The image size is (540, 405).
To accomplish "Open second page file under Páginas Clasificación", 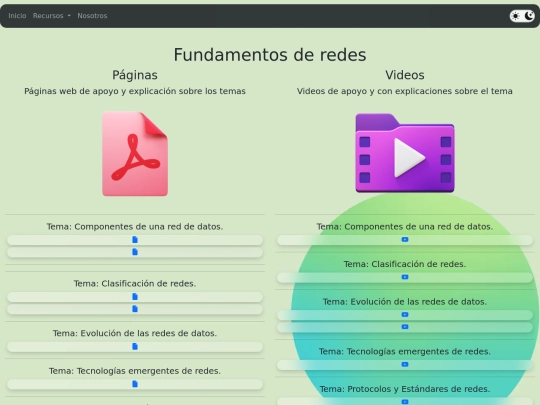I will tap(135, 309).
